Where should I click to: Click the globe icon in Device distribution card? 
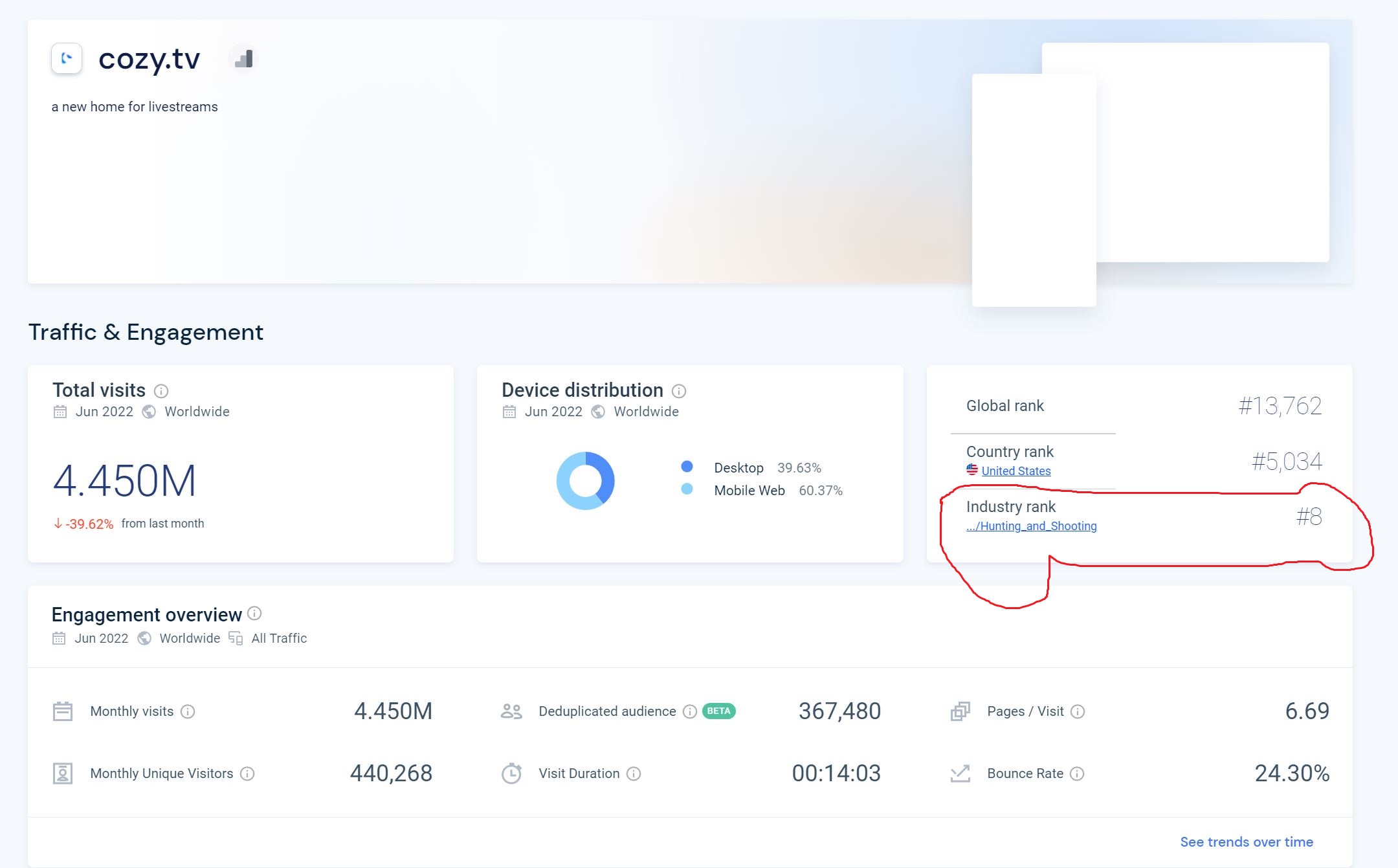tap(598, 412)
